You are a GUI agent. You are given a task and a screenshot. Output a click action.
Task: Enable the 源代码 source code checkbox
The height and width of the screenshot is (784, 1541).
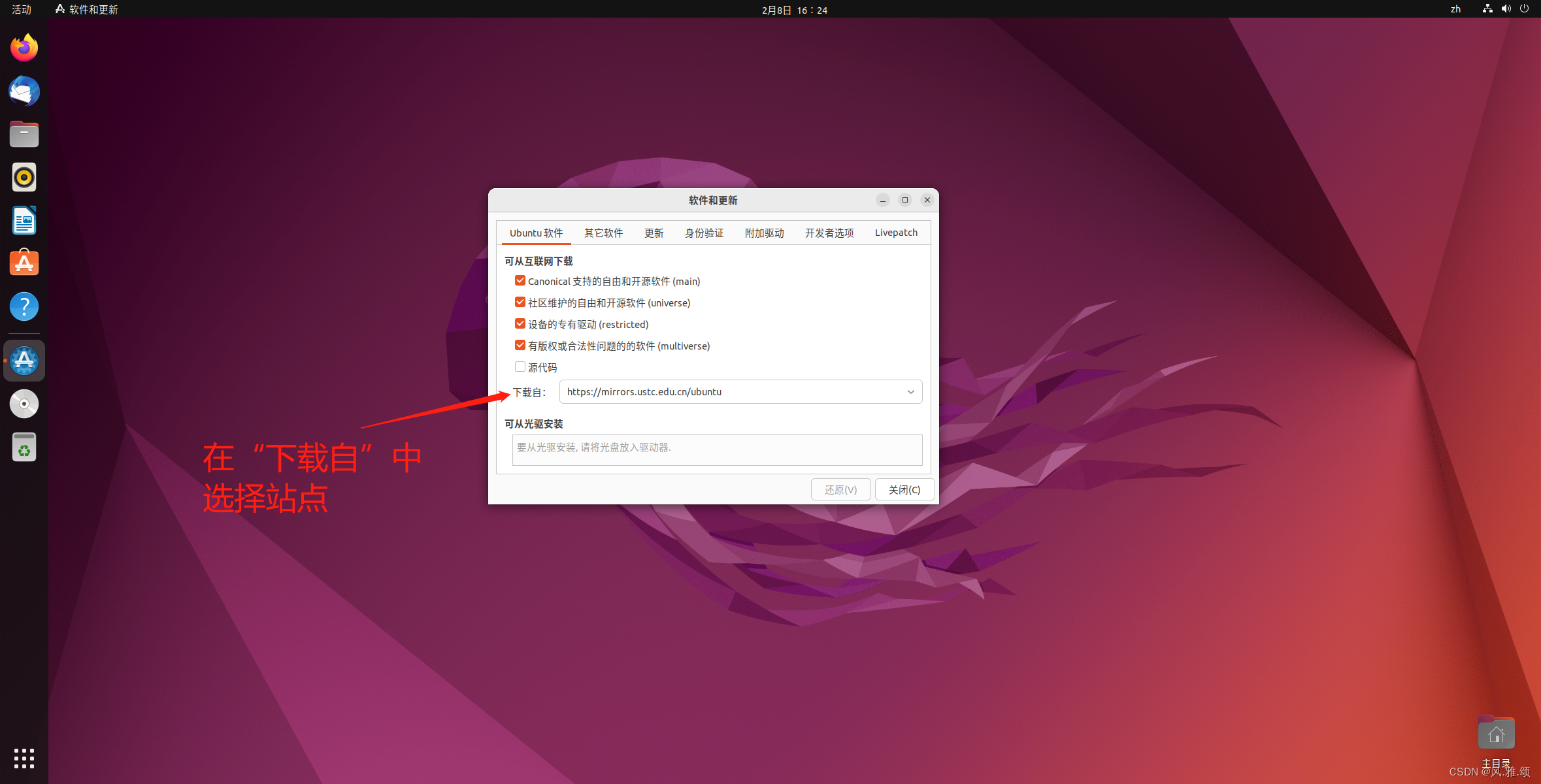520,367
